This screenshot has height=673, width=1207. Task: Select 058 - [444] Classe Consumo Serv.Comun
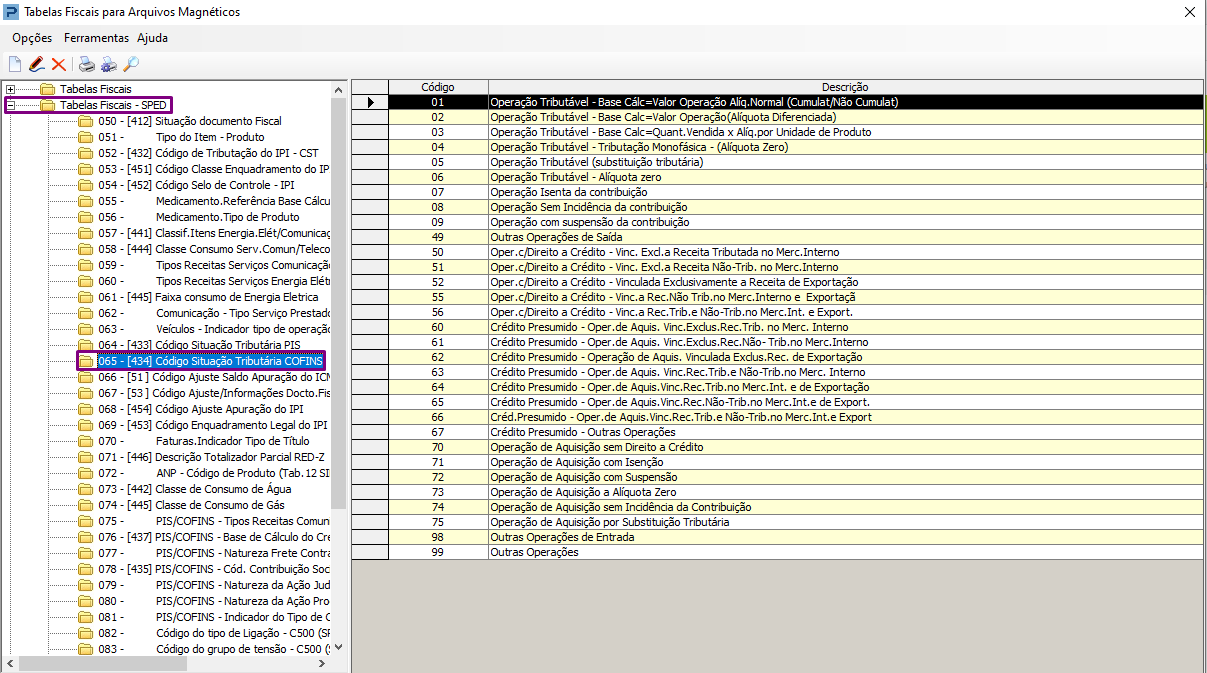[x=214, y=249]
